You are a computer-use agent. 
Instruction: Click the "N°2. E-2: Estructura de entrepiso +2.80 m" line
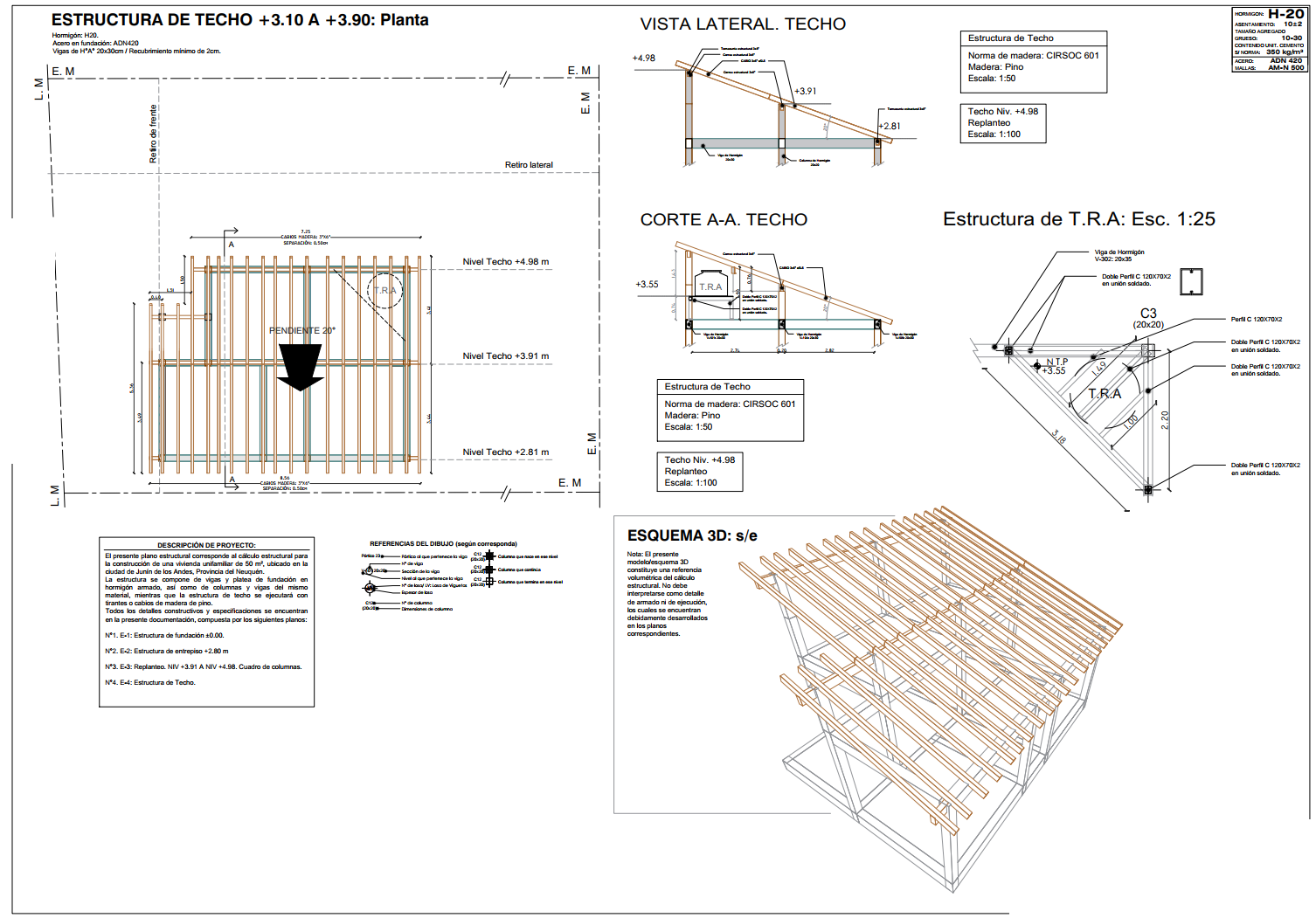167,652
